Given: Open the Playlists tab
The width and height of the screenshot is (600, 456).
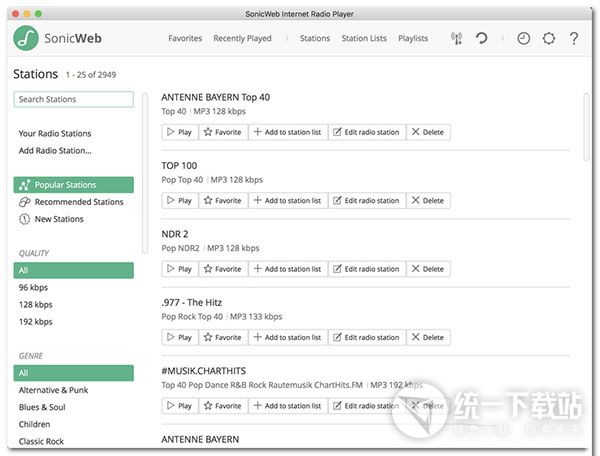Looking at the screenshot, I should tap(413, 38).
